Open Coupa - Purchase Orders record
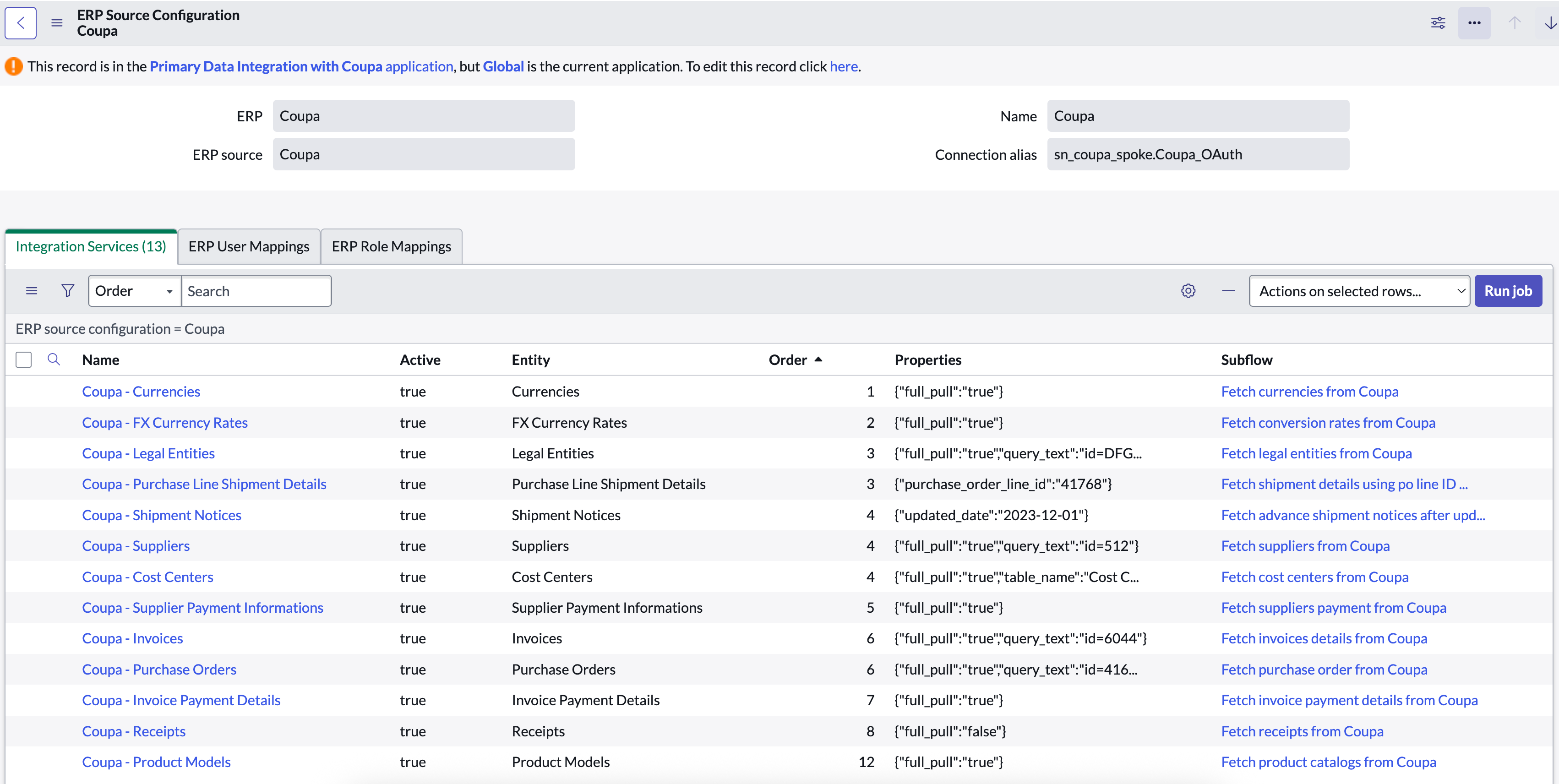The width and height of the screenshot is (1559, 784). pyautogui.click(x=159, y=669)
